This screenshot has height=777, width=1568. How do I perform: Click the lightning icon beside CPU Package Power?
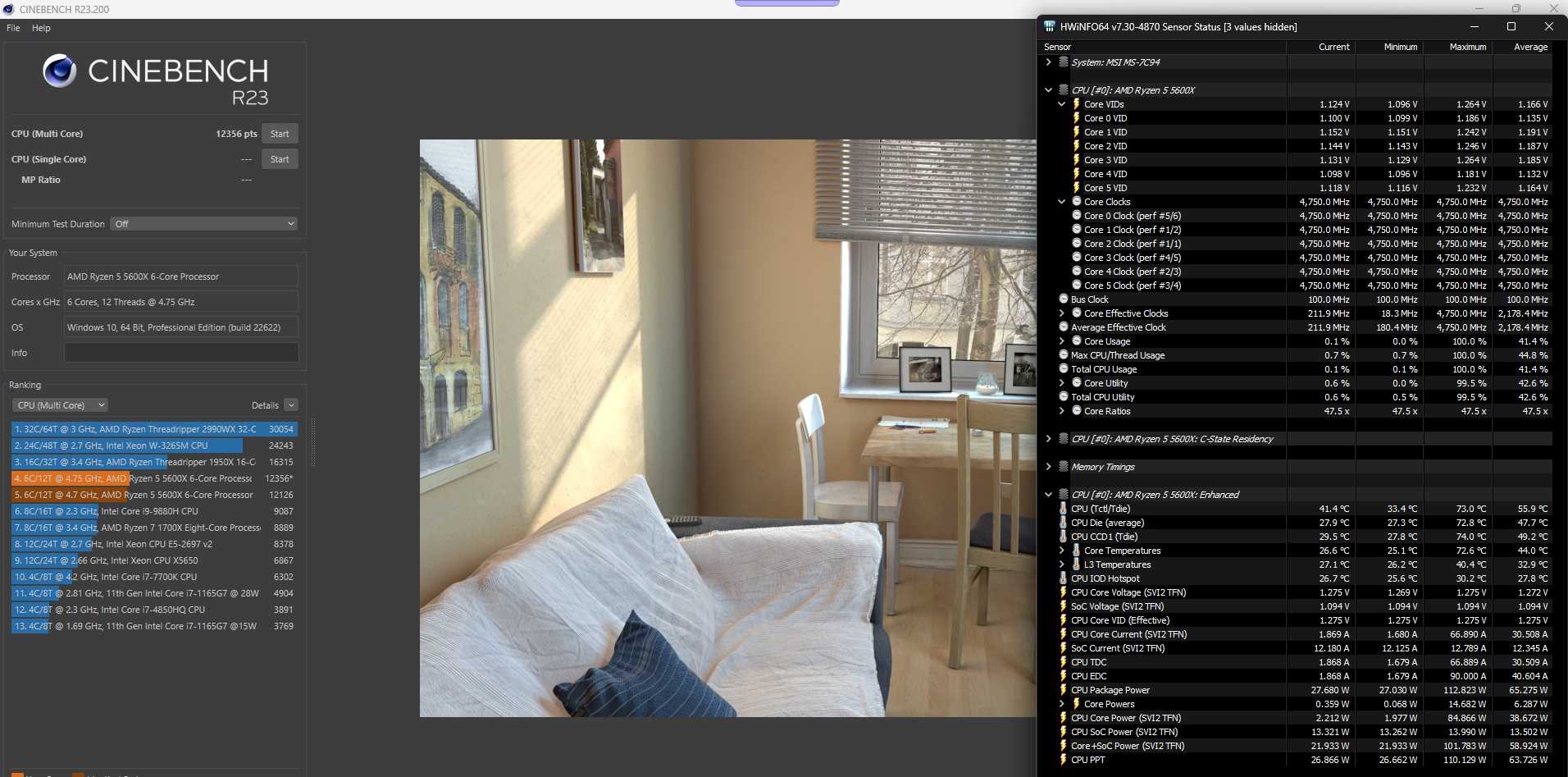[1064, 690]
